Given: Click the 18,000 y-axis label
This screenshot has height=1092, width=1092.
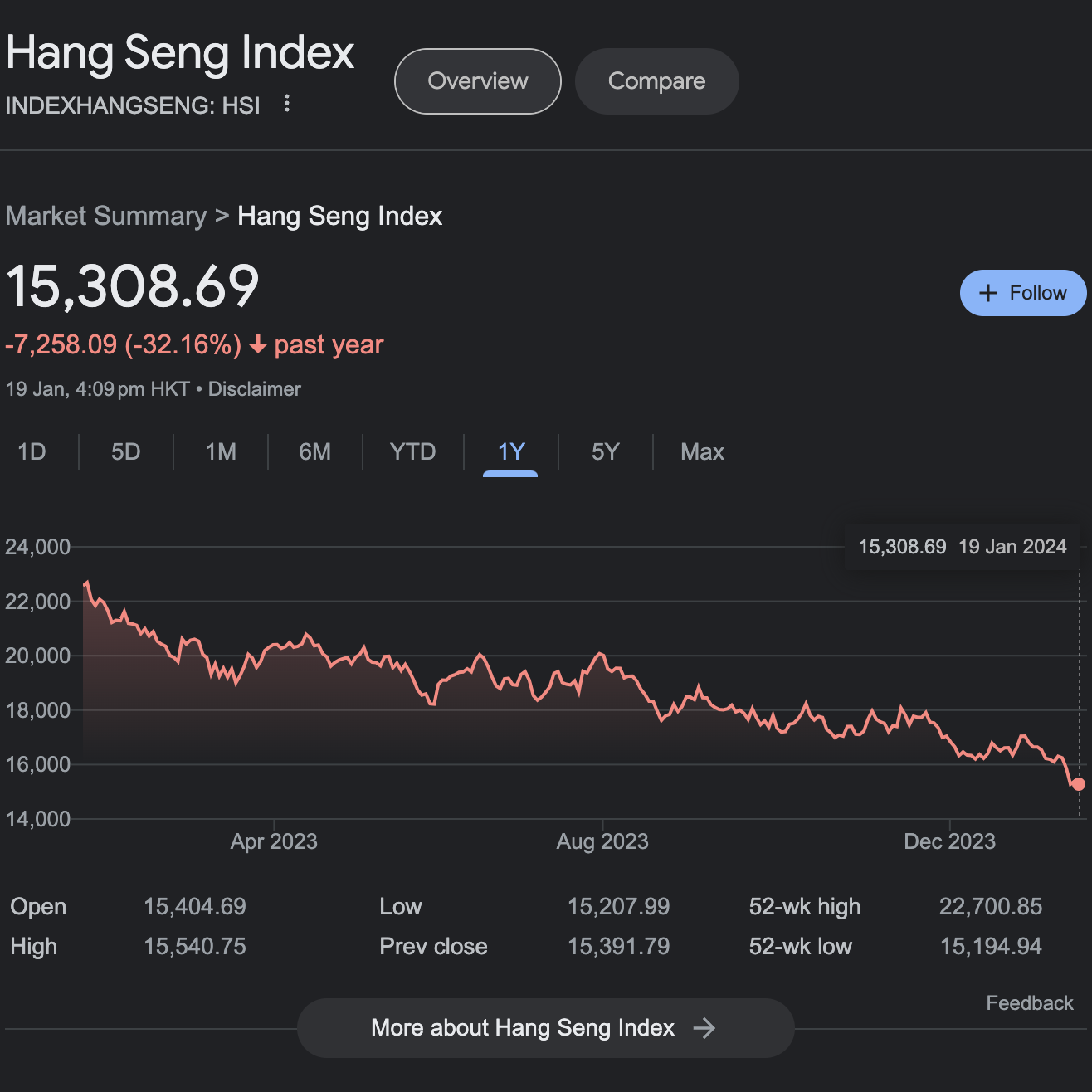Looking at the screenshot, I should pos(38,710).
